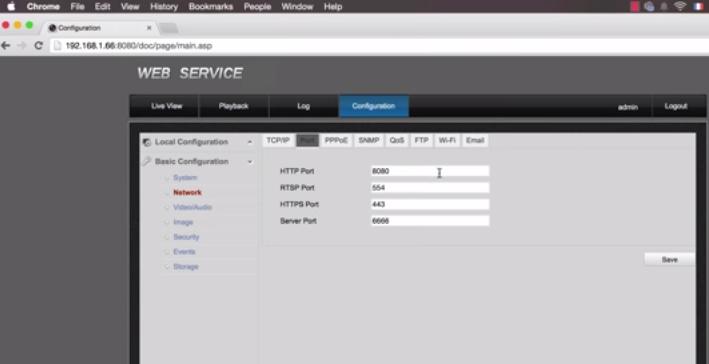
Task: Click the WEB SERVICE logo text
Action: click(190, 73)
